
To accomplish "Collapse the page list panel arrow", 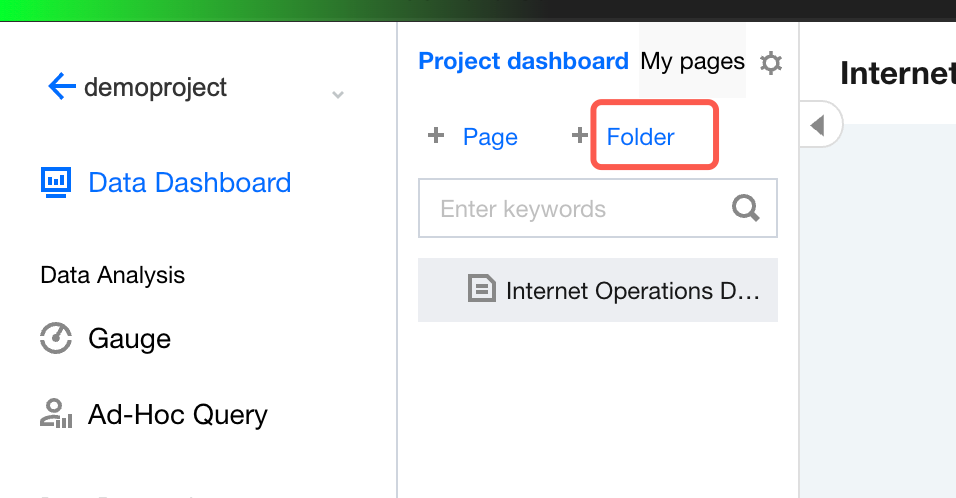I will [x=819, y=126].
